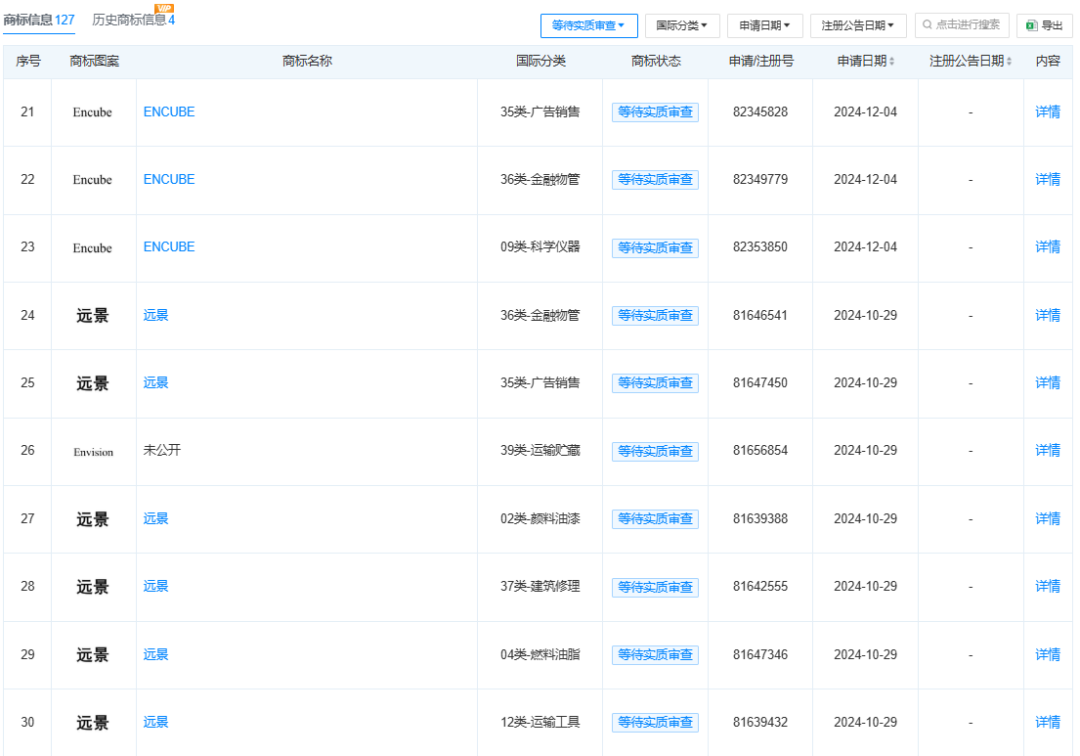
Task: Click the search magnifier icon
Action: pos(927,25)
